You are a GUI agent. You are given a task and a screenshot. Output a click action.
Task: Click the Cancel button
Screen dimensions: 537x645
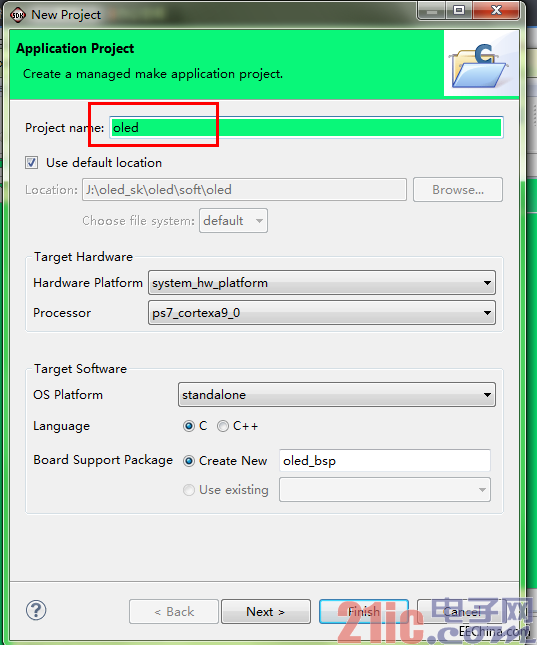462,612
